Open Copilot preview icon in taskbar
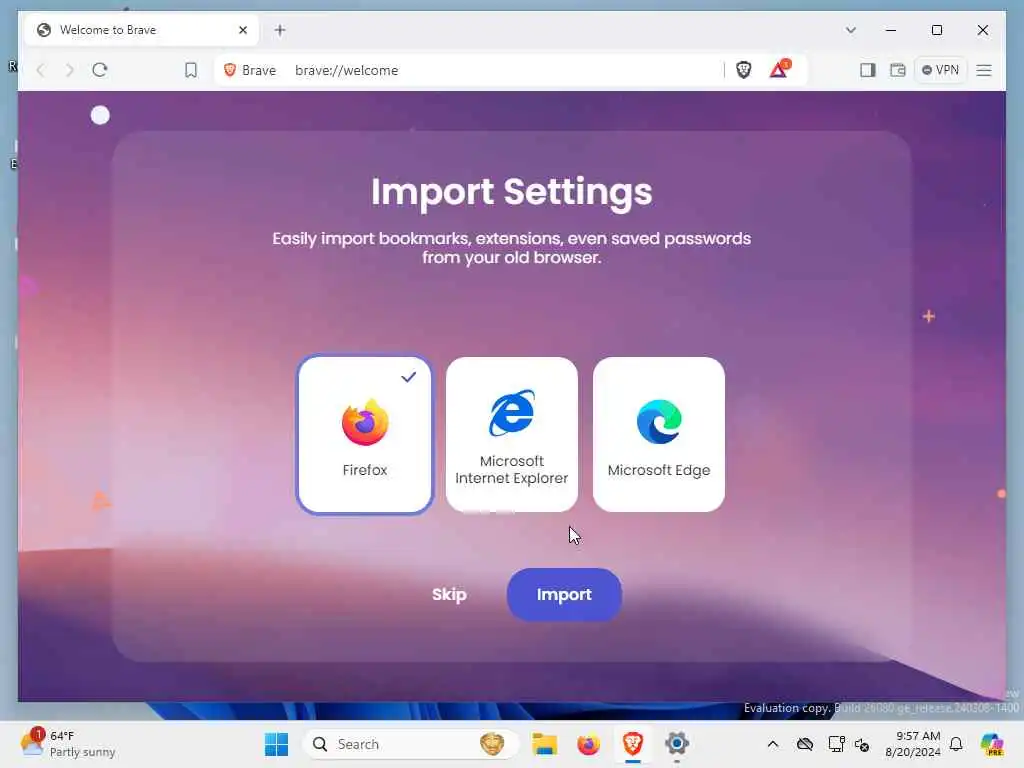 point(992,744)
